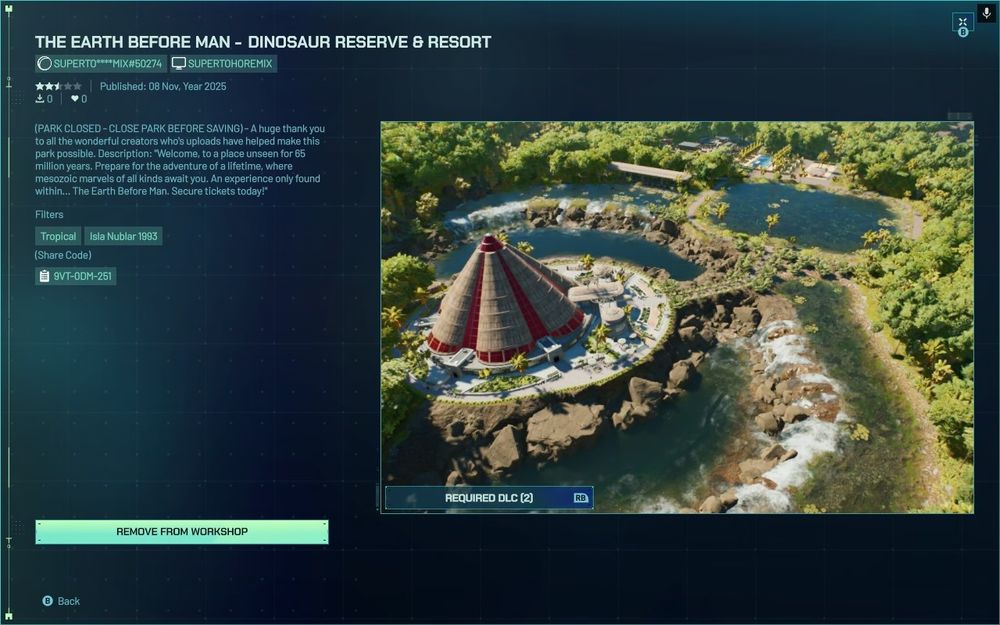Click the download count icon
1000x625 pixels.
(x=40, y=99)
